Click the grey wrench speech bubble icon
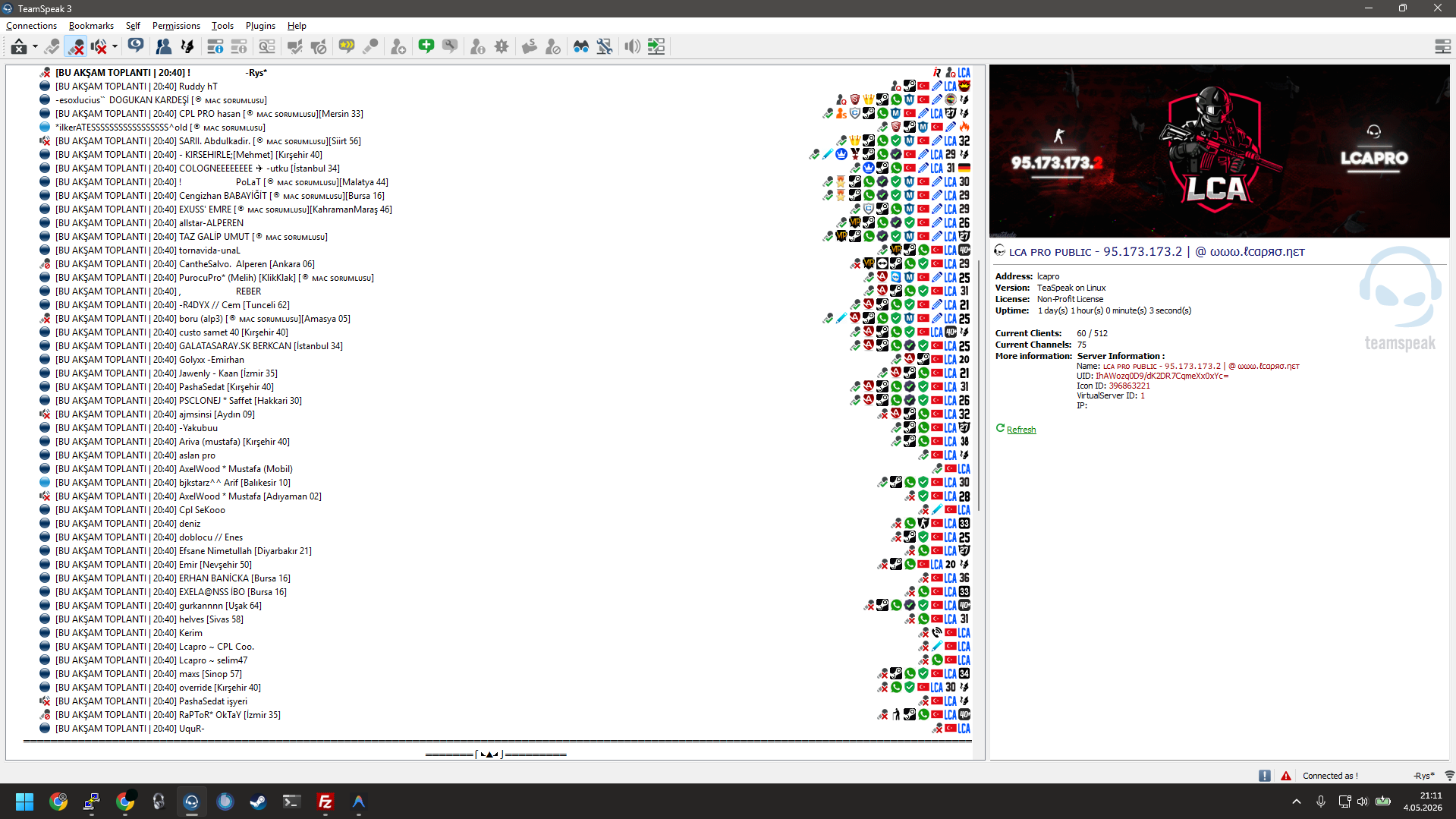Screen dimensions: 1456x819 (450, 46)
